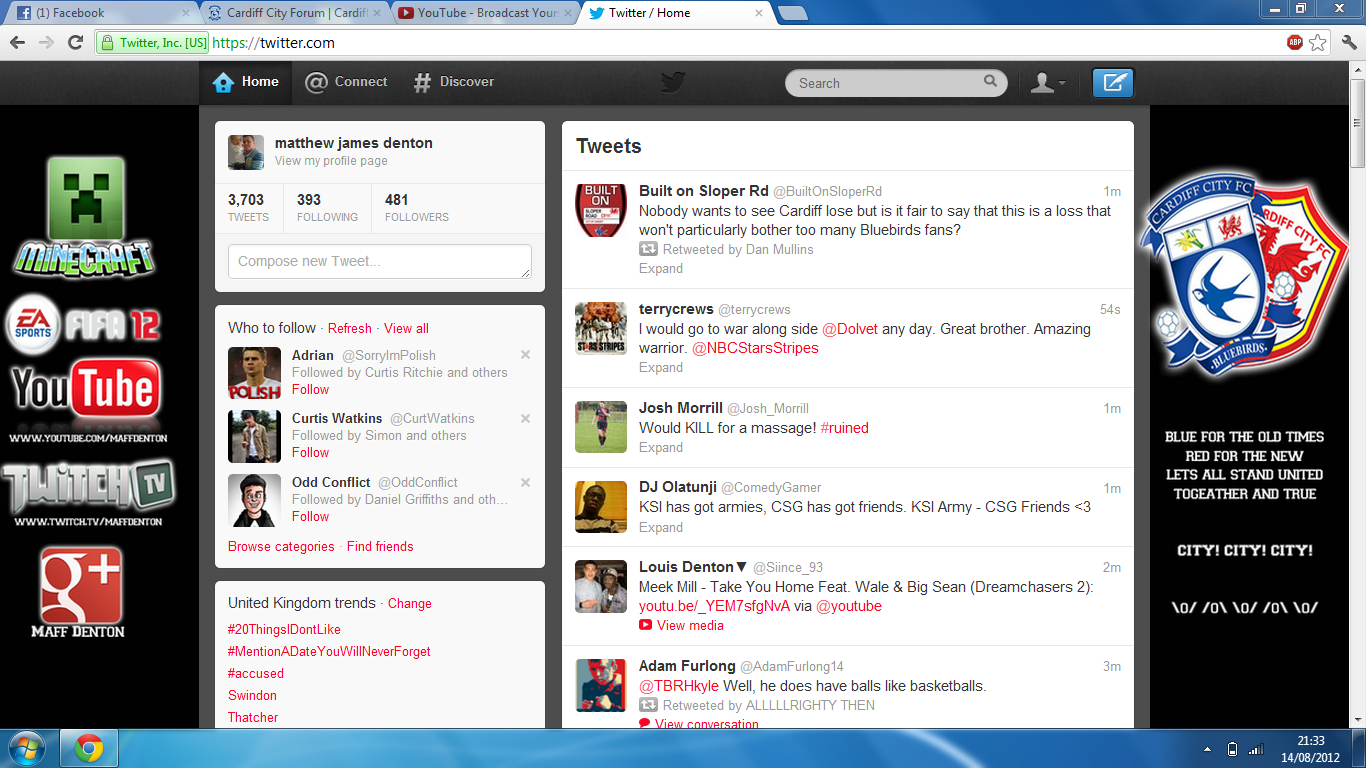Viewport: 1366px width, 768px height.
Task: Go back using the browser back arrow
Action: click(x=17, y=42)
